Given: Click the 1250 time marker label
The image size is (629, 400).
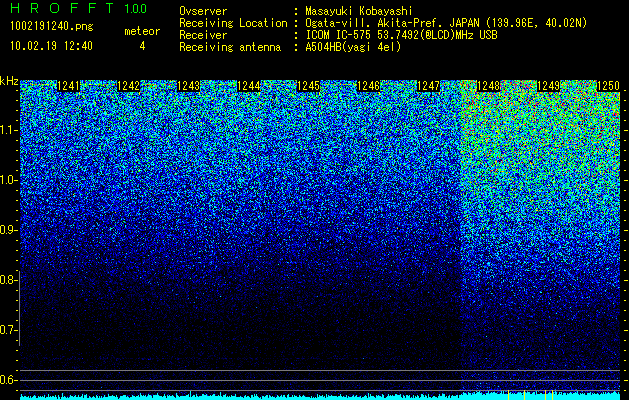Looking at the screenshot, I should coord(608,86).
